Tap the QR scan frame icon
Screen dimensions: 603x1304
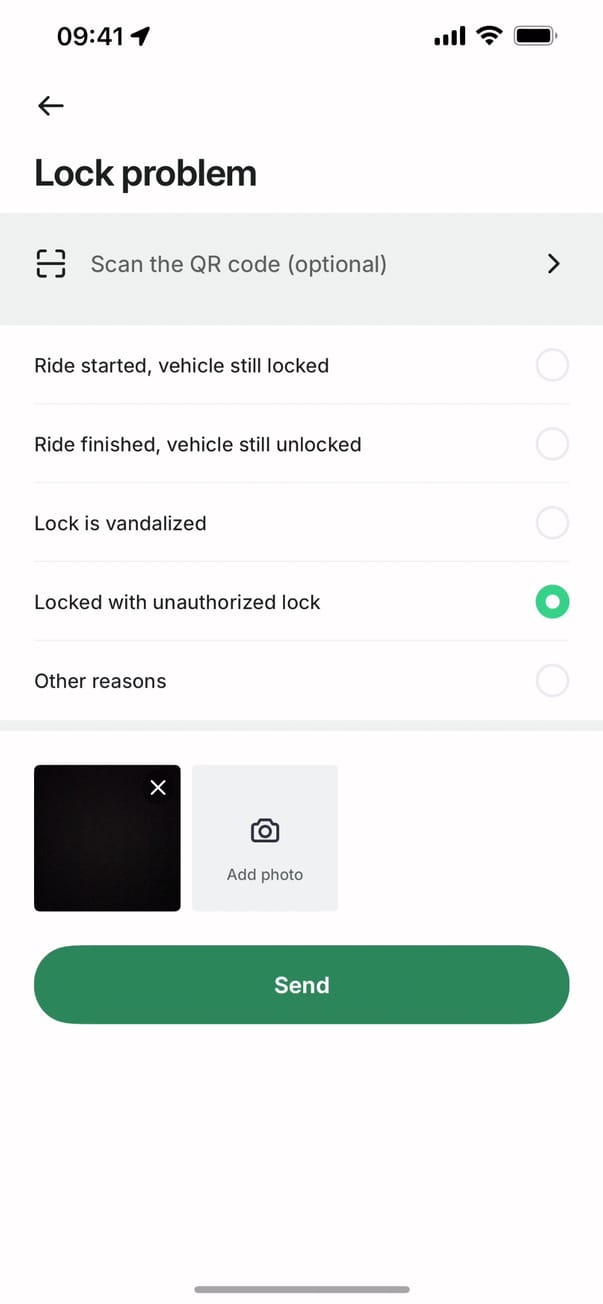50,264
